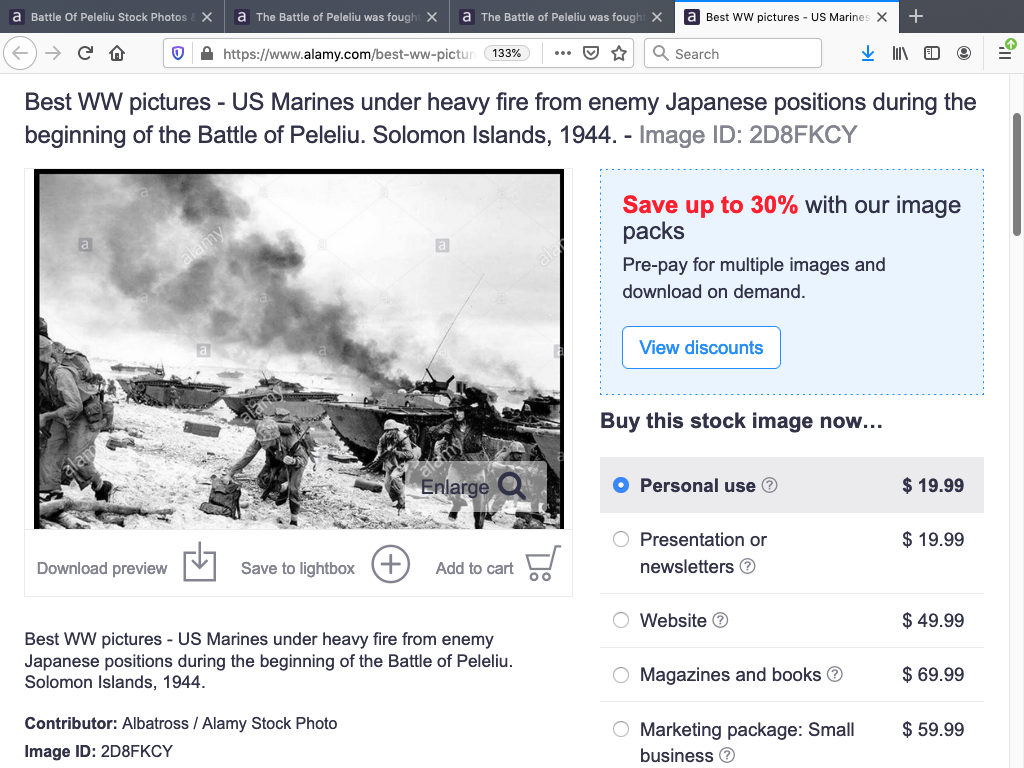
Task: Go to the browser home page
Action: (x=117, y=54)
